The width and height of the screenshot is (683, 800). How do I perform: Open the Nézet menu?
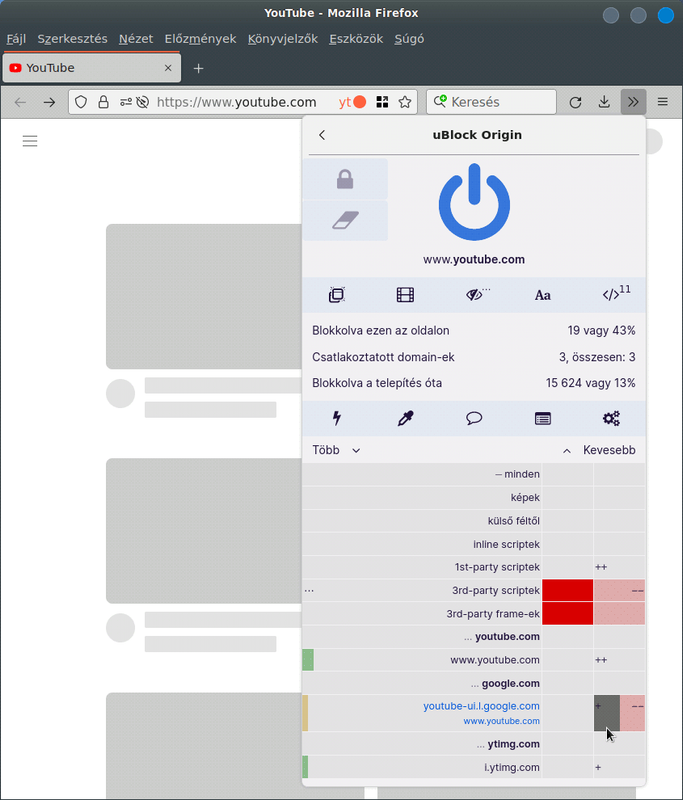click(136, 39)
